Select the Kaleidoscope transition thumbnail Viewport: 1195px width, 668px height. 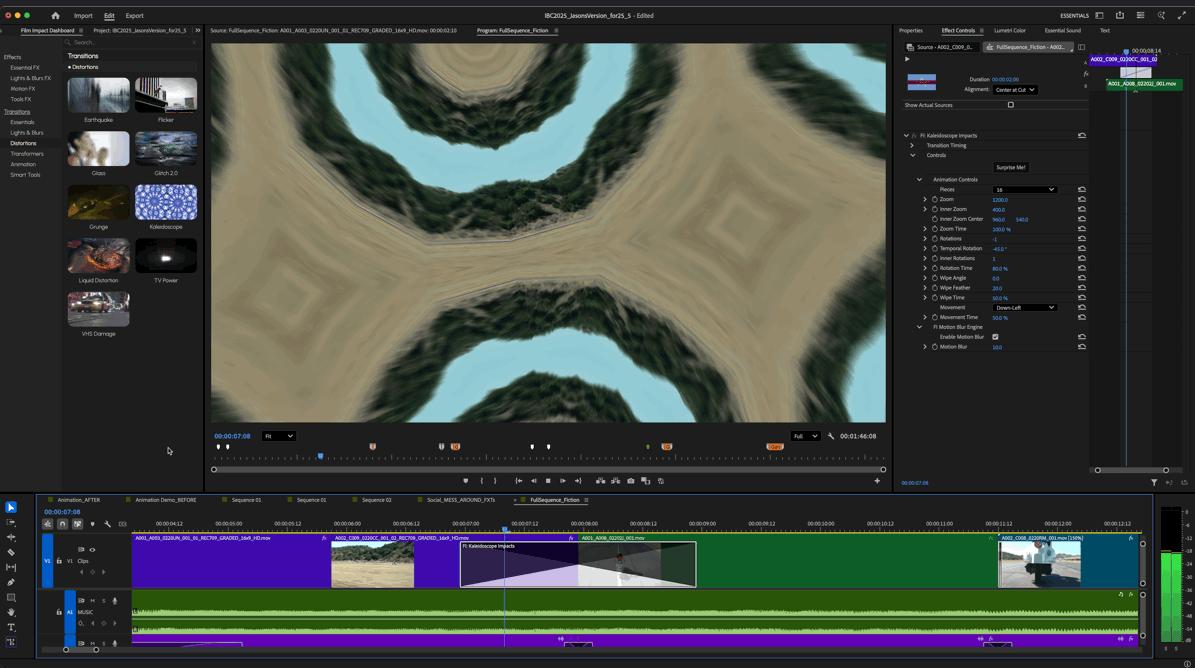pyautogui.click(x=166, y=203)
